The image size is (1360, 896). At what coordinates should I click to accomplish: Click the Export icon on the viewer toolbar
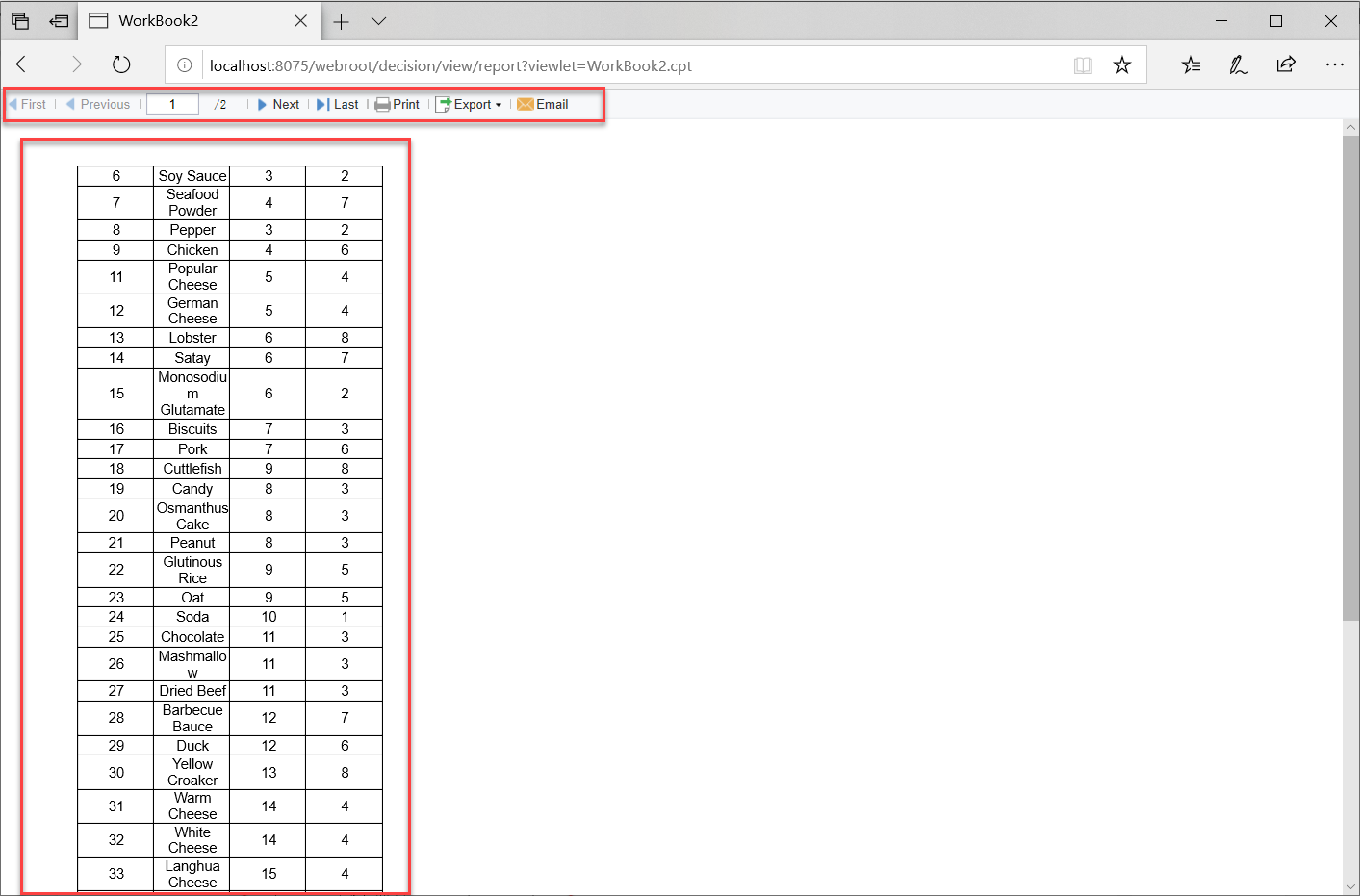(445, 104)
